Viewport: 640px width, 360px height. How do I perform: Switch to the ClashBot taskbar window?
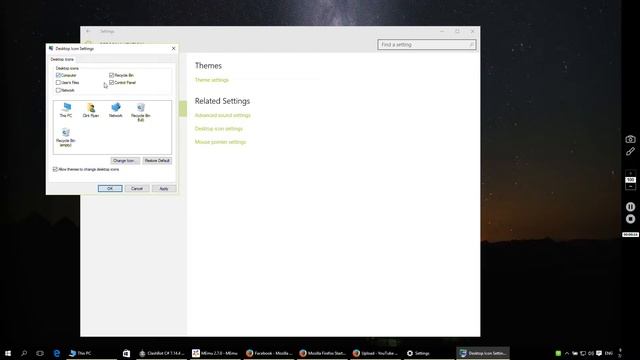162,353
